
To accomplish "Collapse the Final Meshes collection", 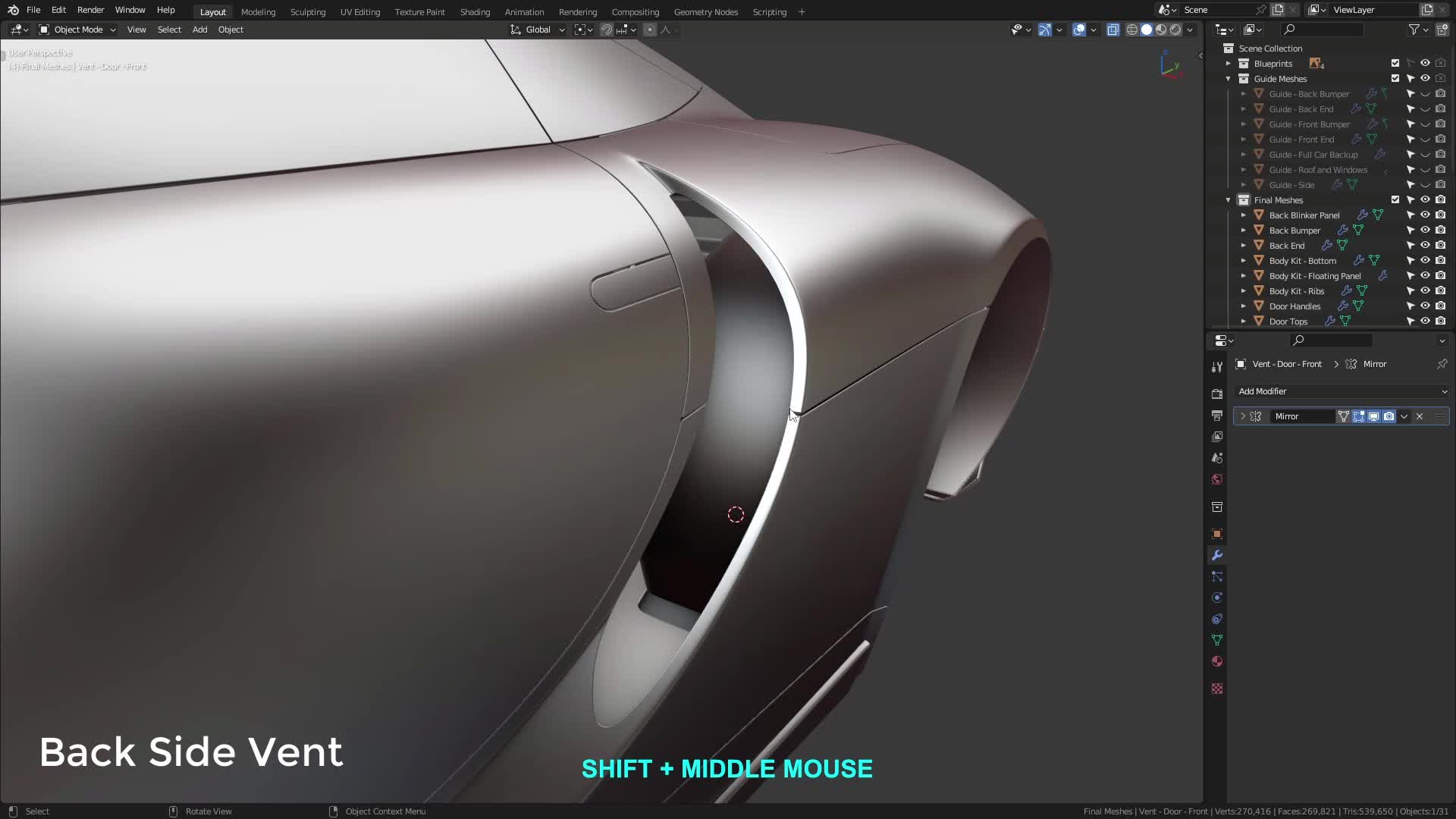I will click(x=1228, y=199).
